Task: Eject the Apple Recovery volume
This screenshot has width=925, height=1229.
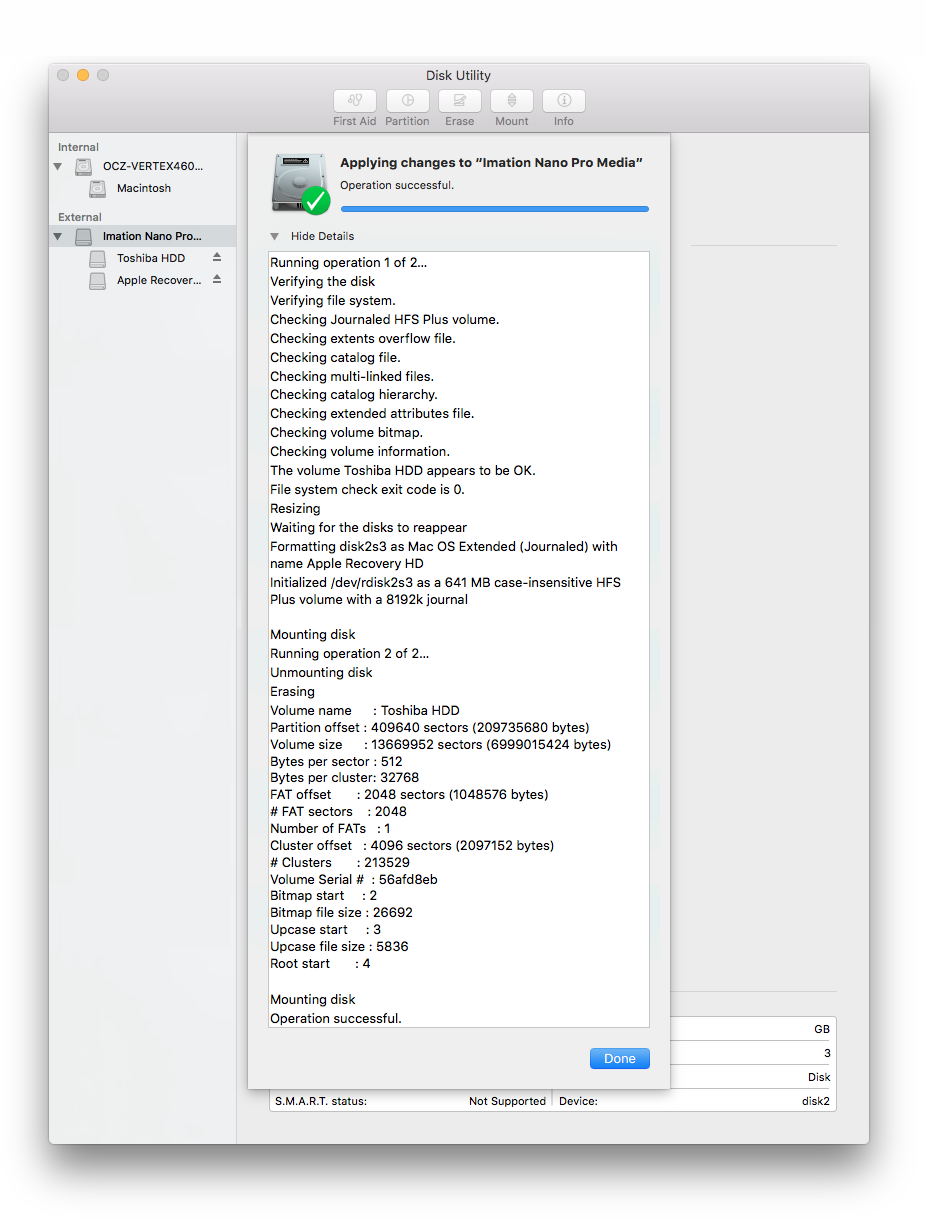Action: tap(217, 280)
